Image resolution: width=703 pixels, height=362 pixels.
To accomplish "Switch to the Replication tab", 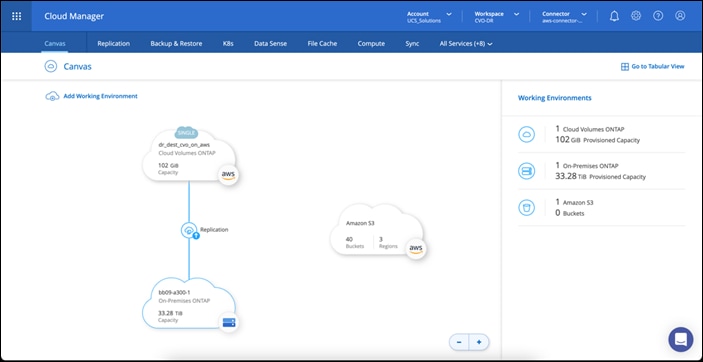I will point(113,44).
